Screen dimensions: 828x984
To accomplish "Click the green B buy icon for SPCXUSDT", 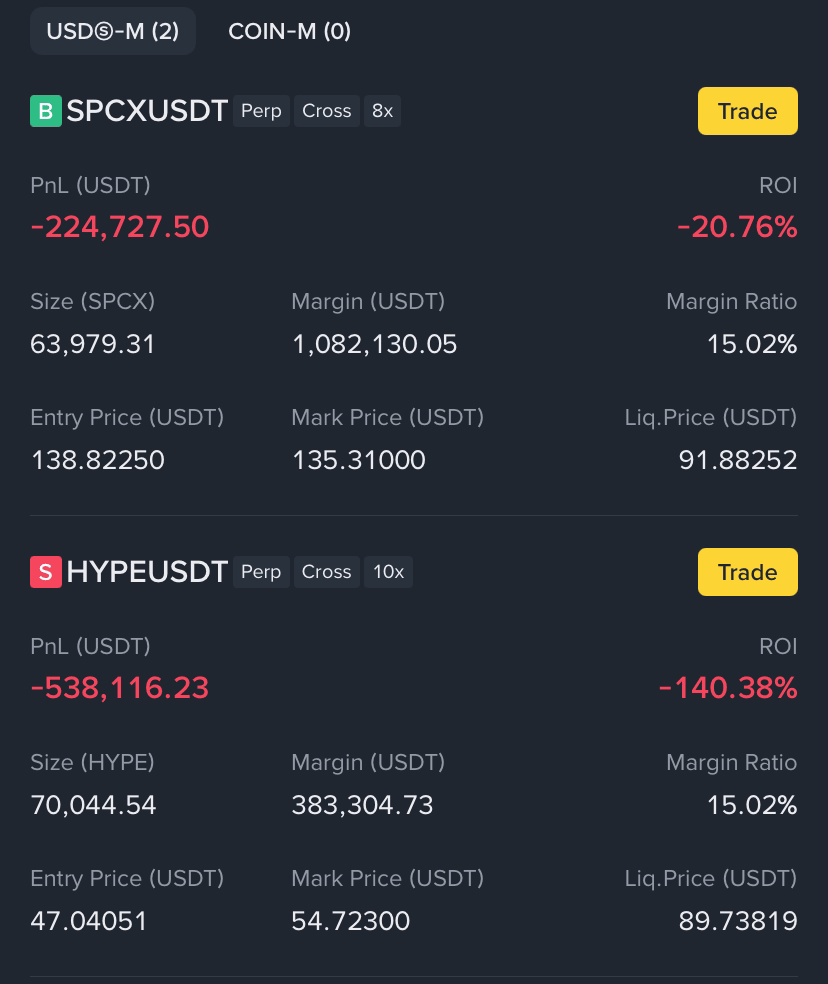I will click(46, 111).
